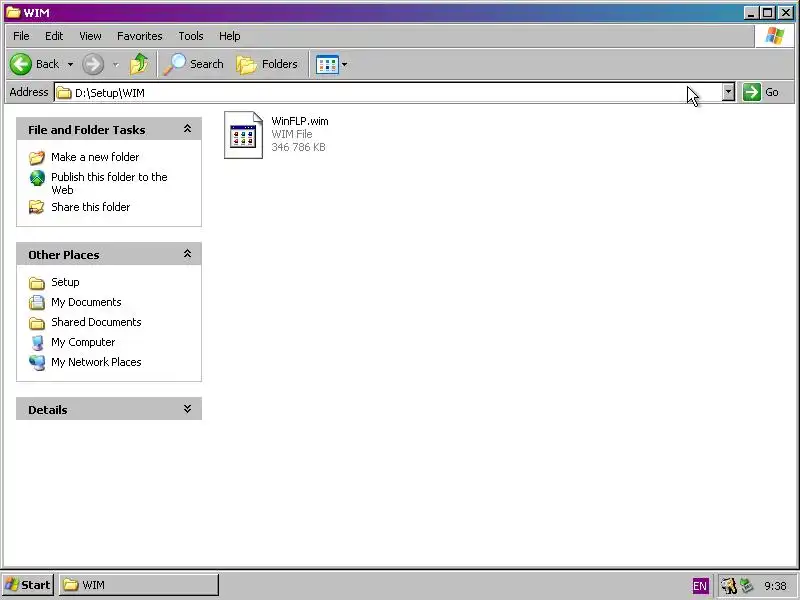Click Publish this folder to the Web

point(109,183)
